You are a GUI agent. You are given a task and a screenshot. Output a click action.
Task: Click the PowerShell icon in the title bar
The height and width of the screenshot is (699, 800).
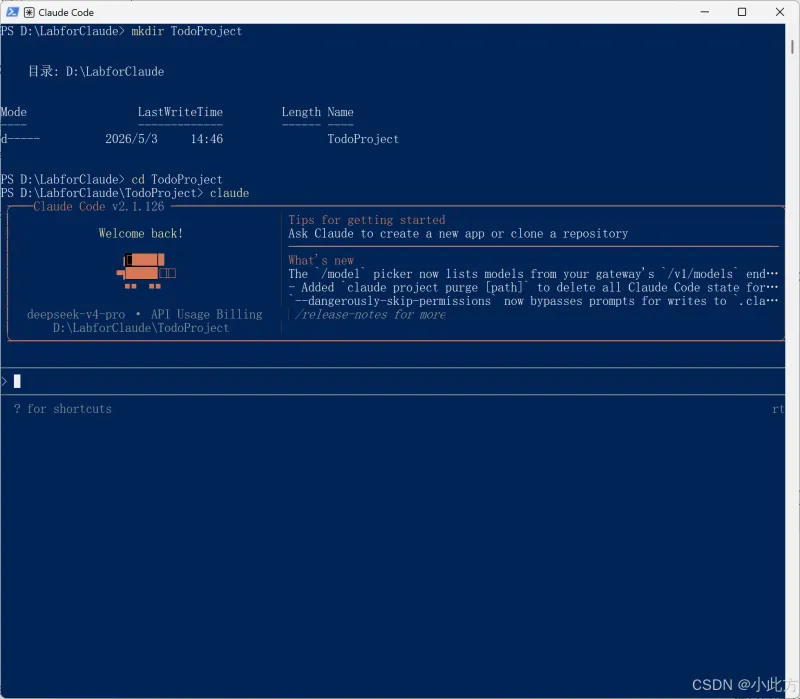(x=12, y=12)
